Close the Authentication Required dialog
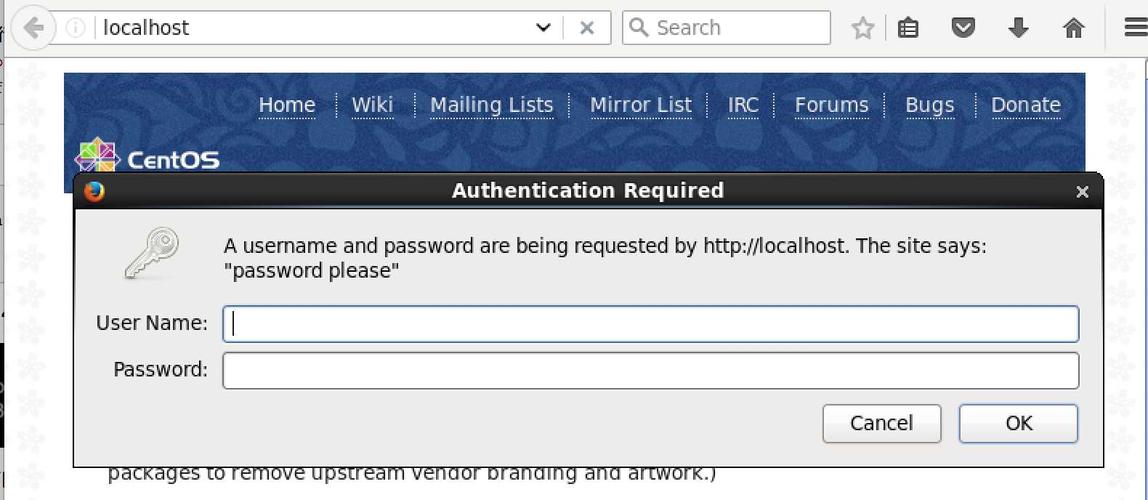The image size is (1148, 500). coord(1082,192)
